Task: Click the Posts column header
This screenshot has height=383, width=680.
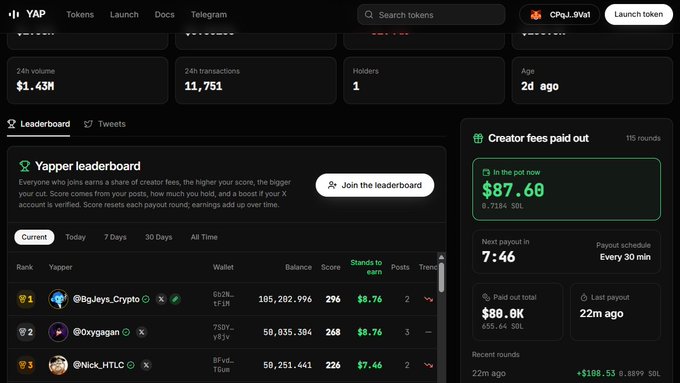Action: 400,267
